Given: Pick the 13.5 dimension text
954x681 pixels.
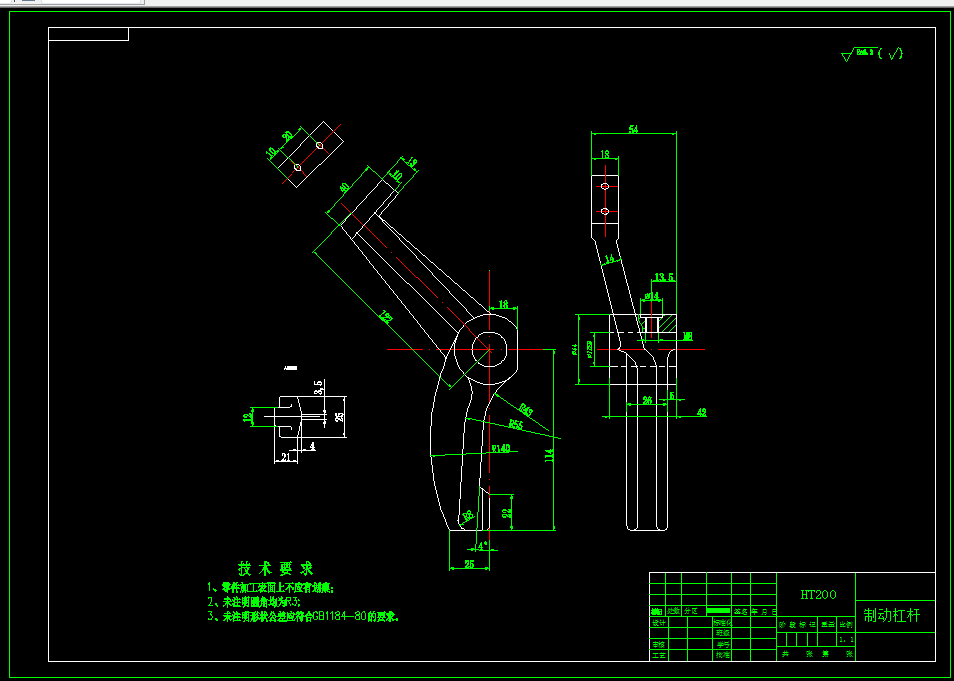Looking at the screenshot, I should (664, 278).
